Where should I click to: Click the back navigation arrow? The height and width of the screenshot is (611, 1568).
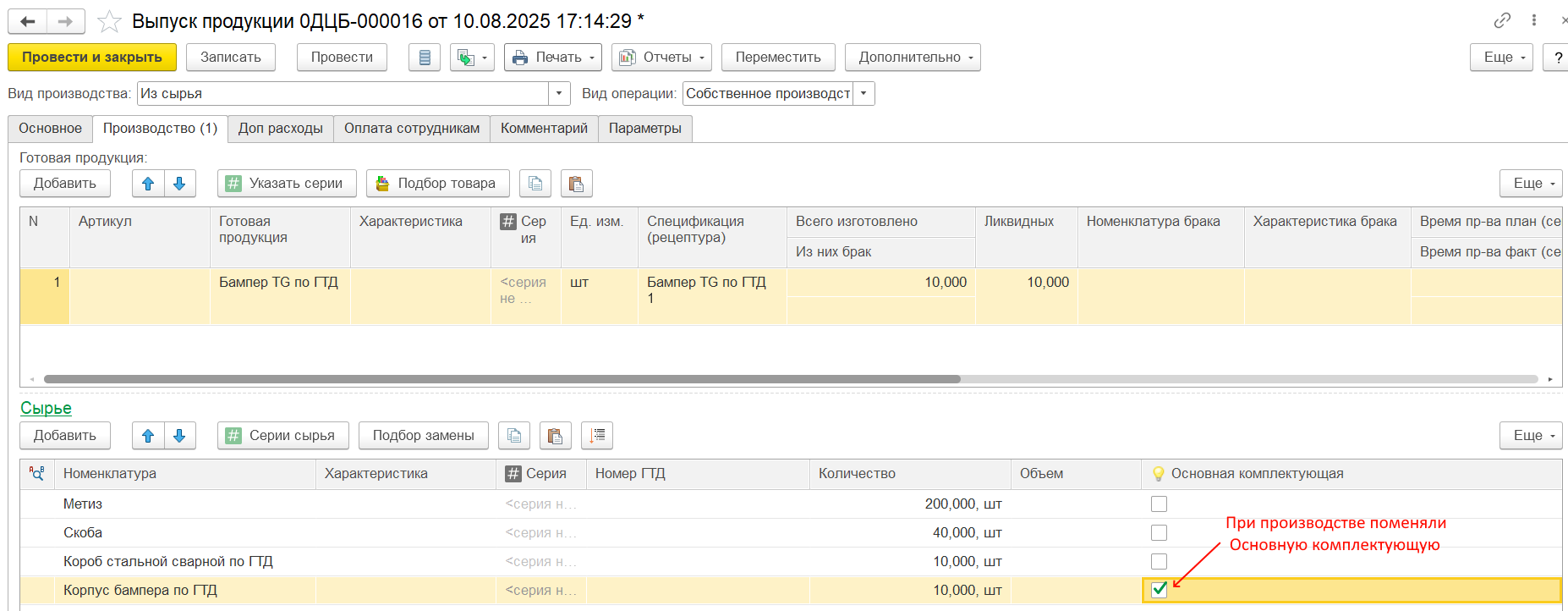(x=27, y=21)
